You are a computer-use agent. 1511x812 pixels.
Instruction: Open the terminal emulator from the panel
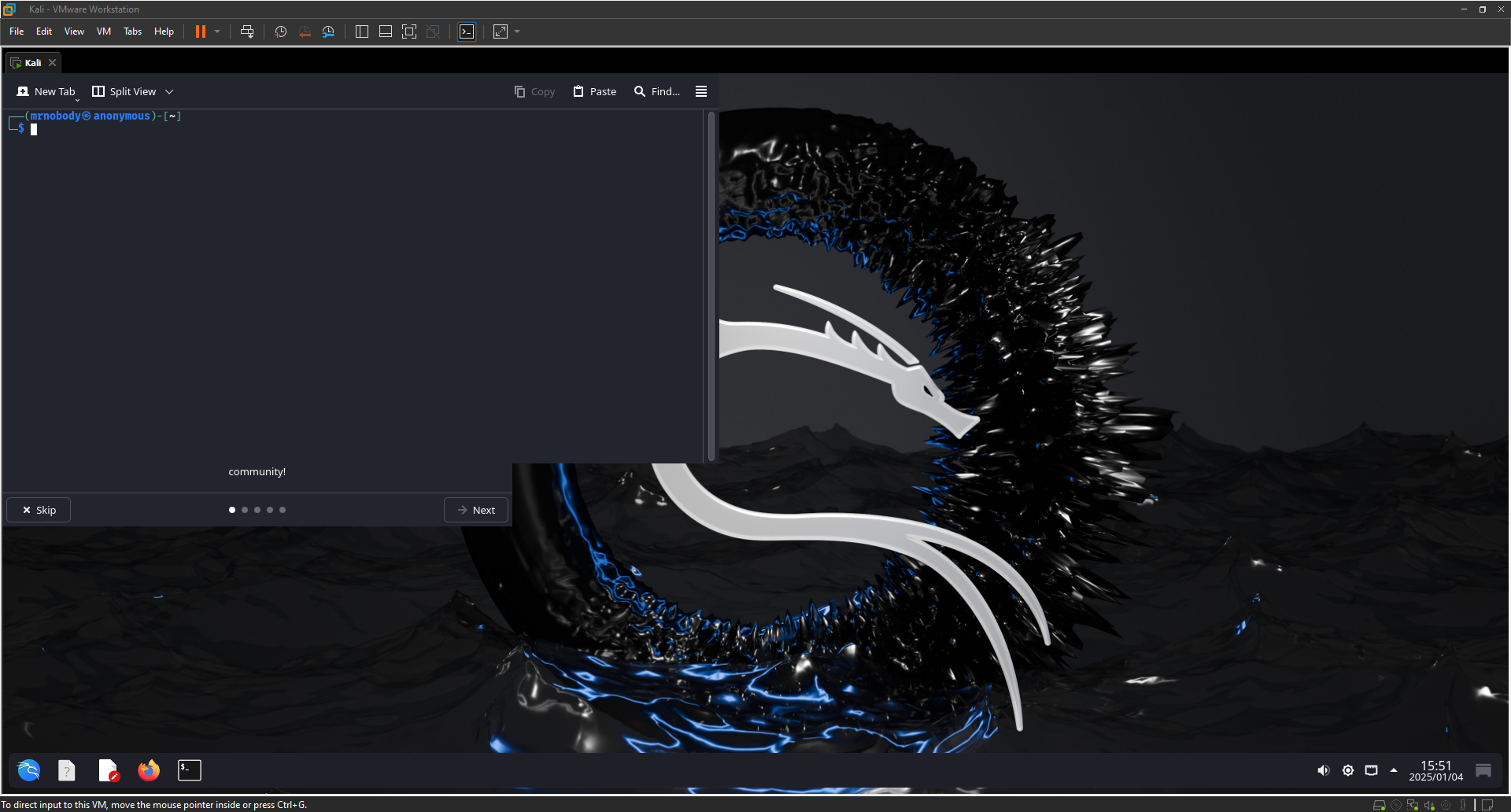190,770
